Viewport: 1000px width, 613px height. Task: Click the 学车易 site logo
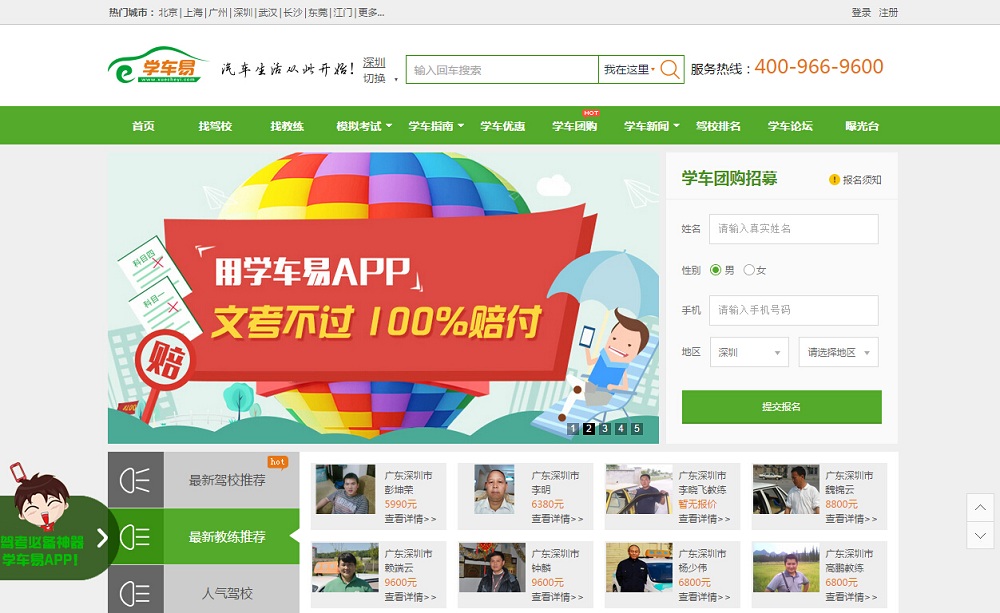click(158, 65)
